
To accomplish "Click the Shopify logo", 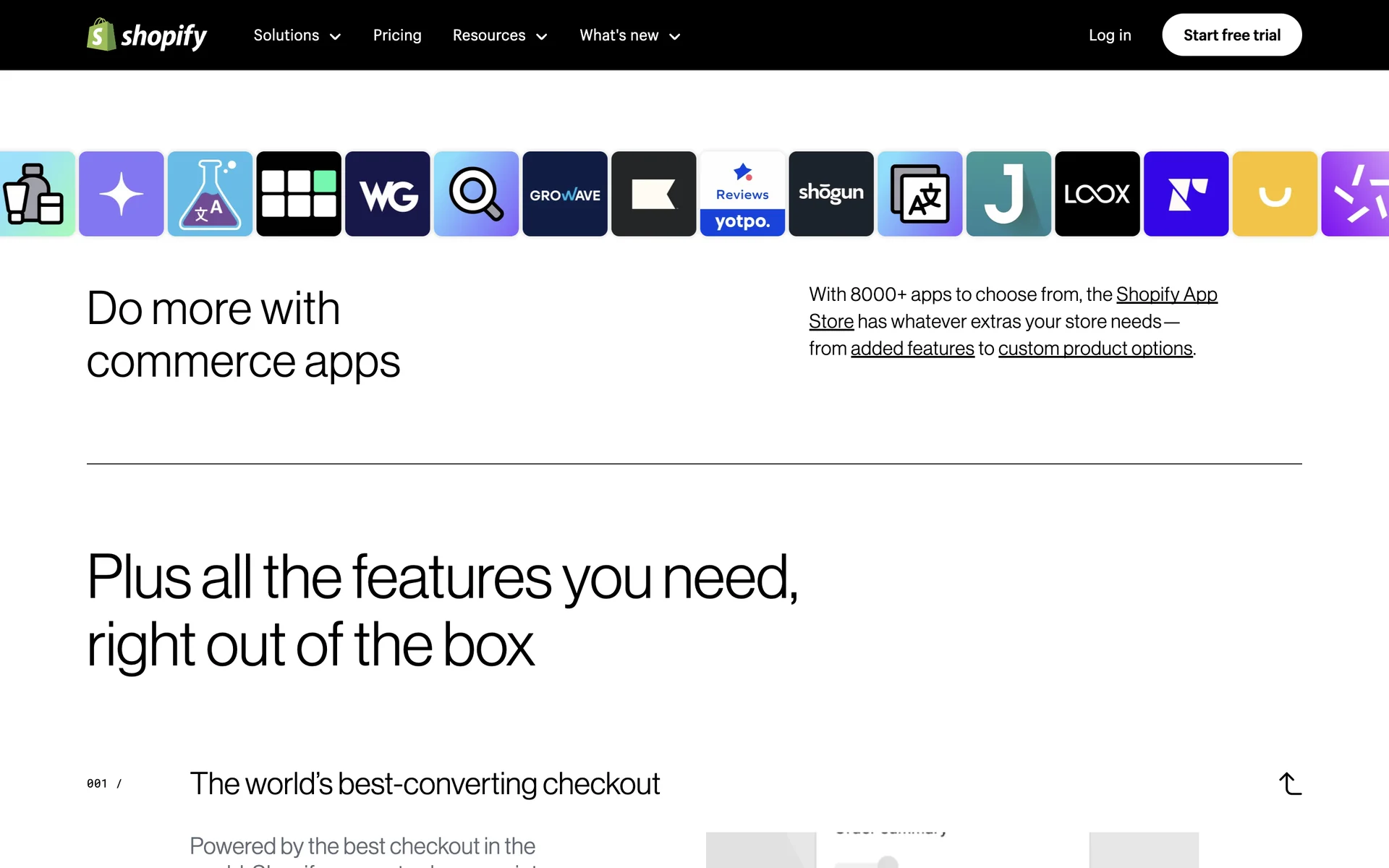I will point(147,35).
